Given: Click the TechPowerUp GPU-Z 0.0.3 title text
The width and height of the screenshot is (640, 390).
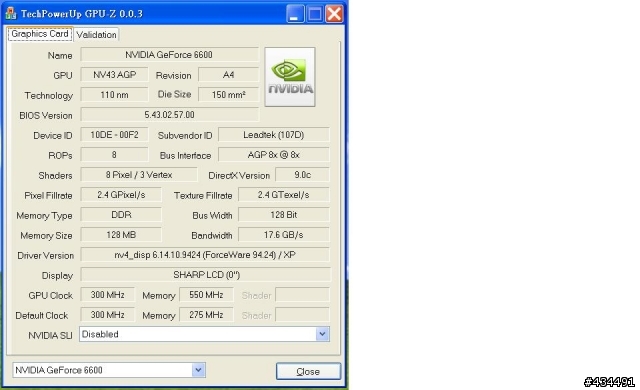Looking at the screenshot, I should [x=82, y=13].
